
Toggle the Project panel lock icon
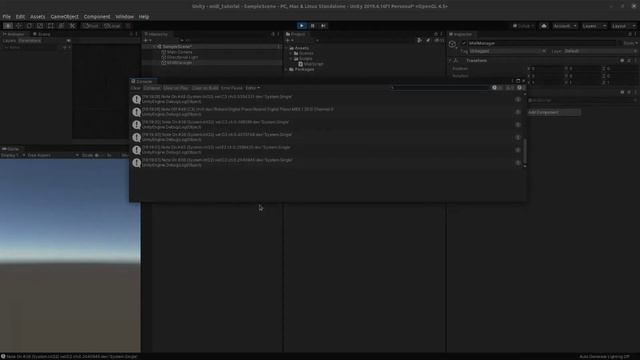(436, 34)
